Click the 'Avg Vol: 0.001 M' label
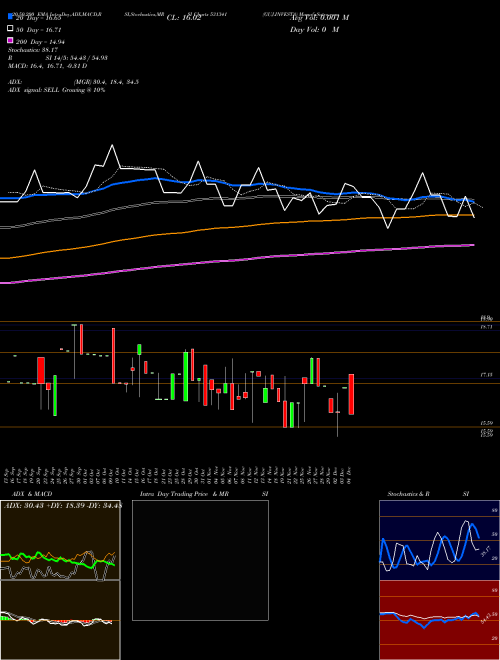The height and width of the screenshot is (660, 500). pyautogui.click(x=319, y=18)
